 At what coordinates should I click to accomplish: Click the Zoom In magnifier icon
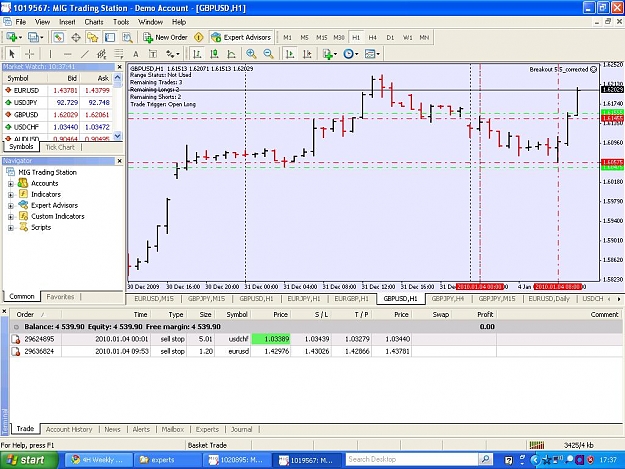(x=251, y=54)
